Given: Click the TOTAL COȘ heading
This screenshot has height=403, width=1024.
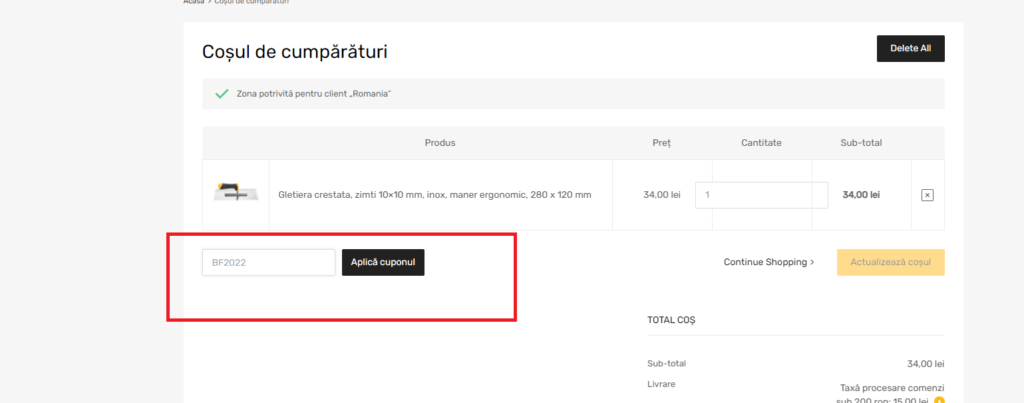Looking at the screenshot, I should (671, 320).
